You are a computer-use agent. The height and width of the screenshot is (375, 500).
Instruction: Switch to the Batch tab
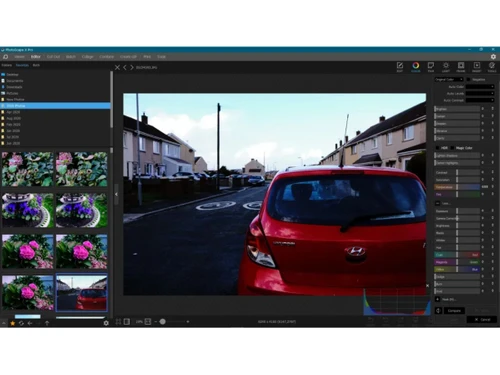pyautogui.click(x=71, y=57)
